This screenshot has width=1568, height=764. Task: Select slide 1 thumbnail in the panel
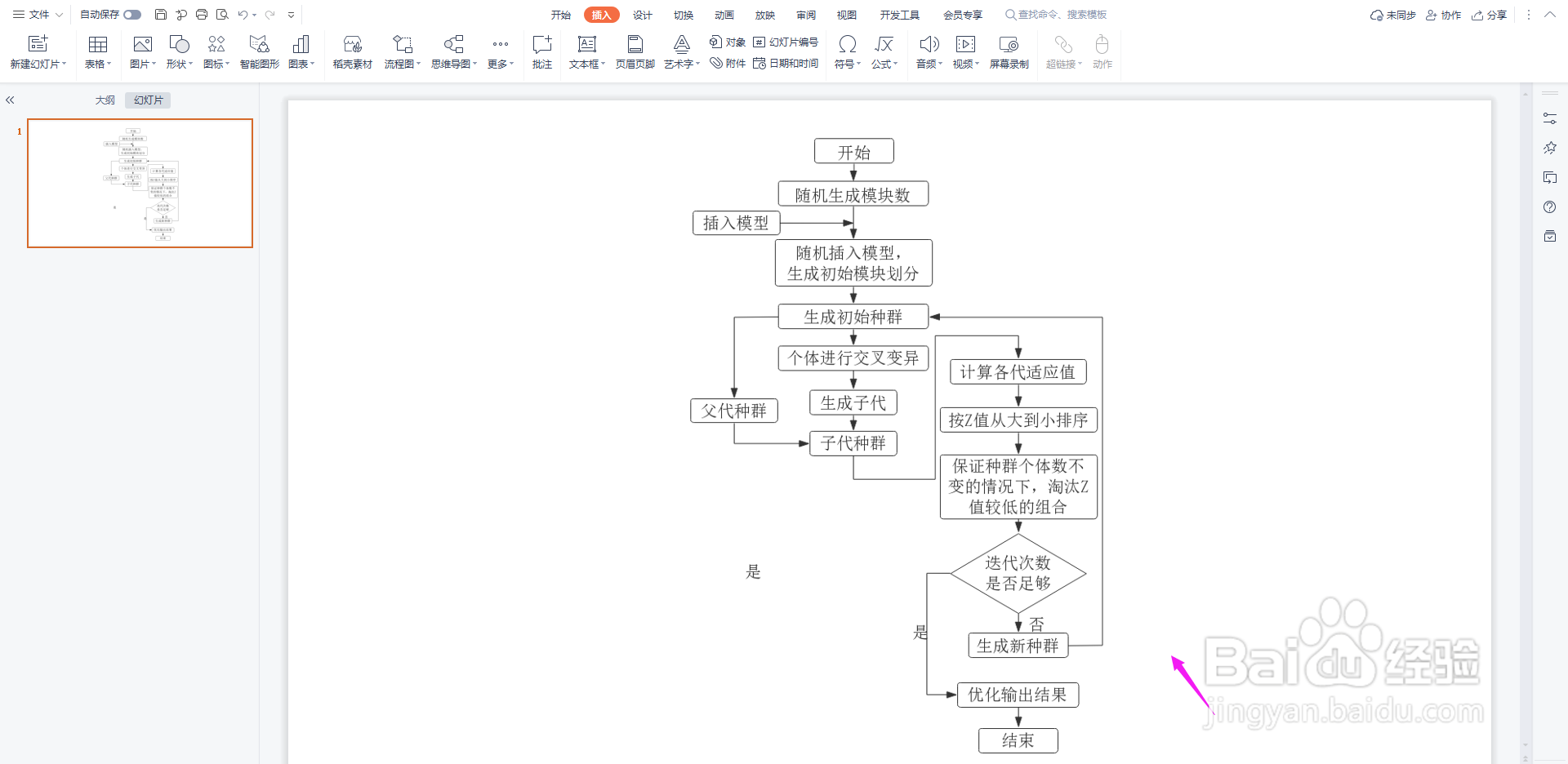140,183
